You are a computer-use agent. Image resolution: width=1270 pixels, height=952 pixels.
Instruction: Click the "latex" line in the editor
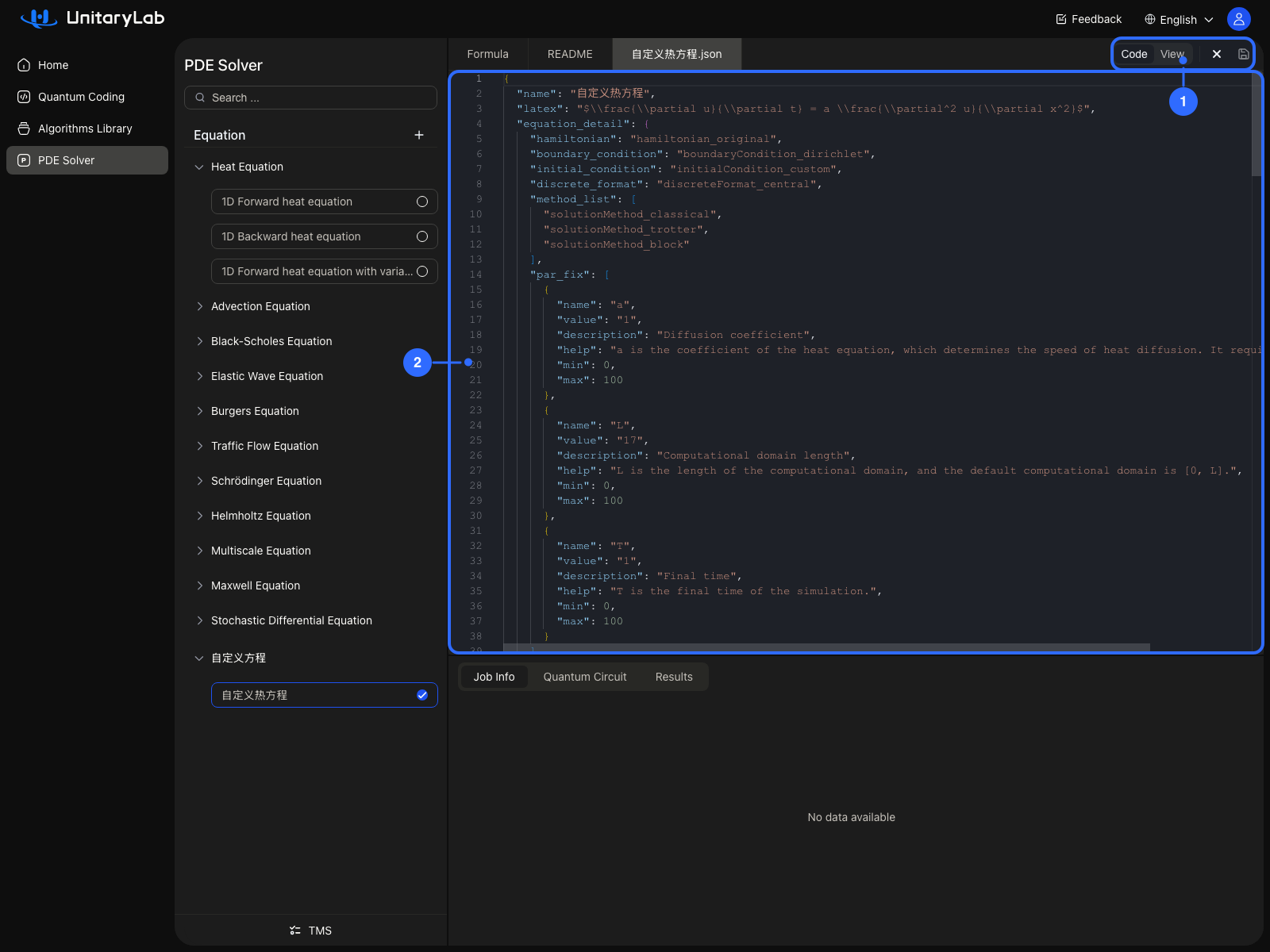click(806, 109)
